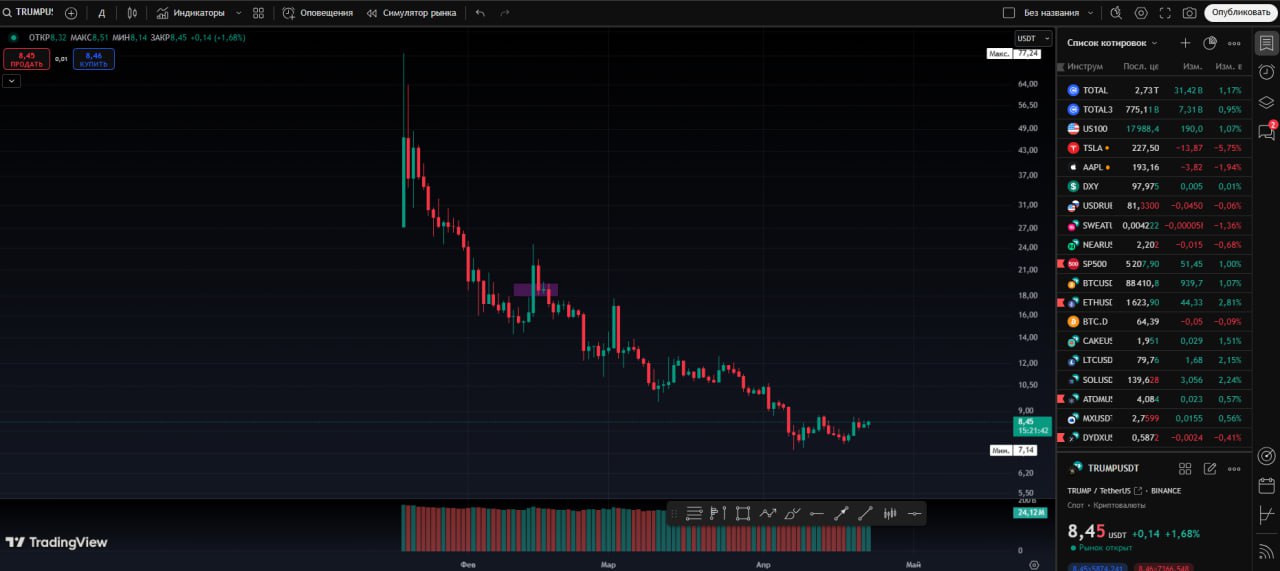Viewport: 1280px width, 571px height.
Task: Toggle the watchlist panel sidebar icon
Action: [1266, 43]
